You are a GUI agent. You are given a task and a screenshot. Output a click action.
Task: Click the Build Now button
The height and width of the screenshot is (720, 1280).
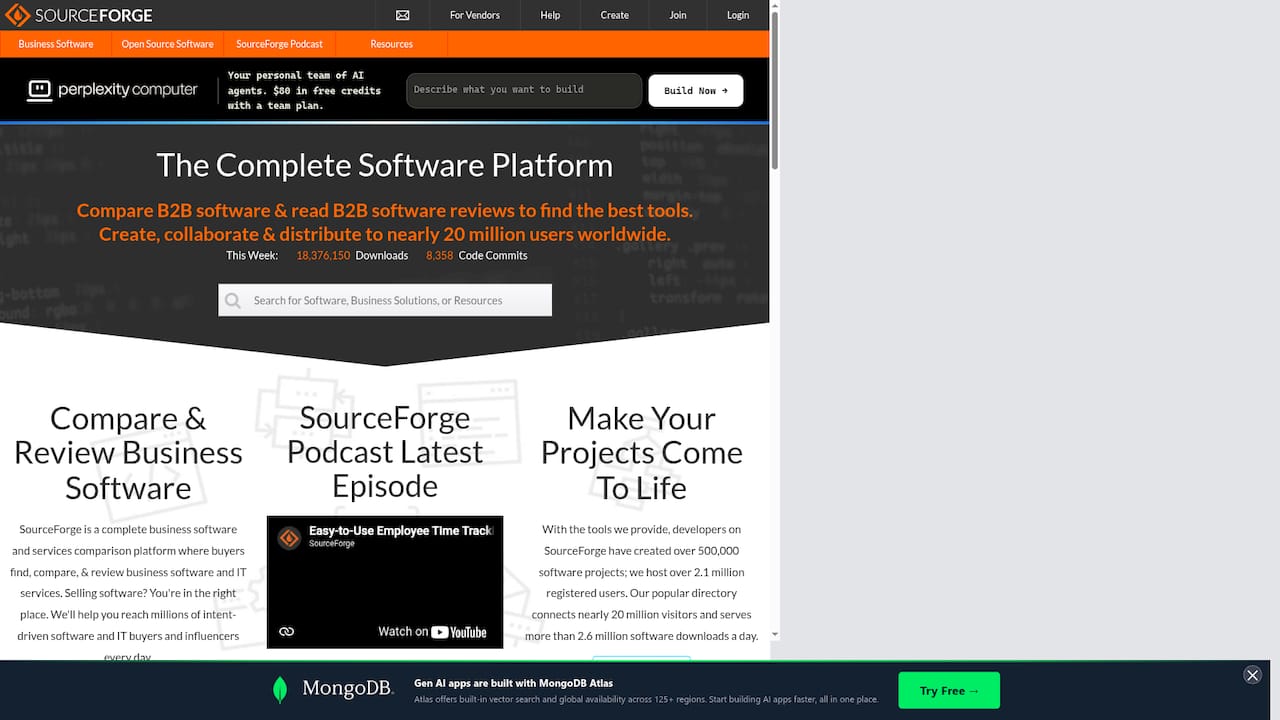695,90
